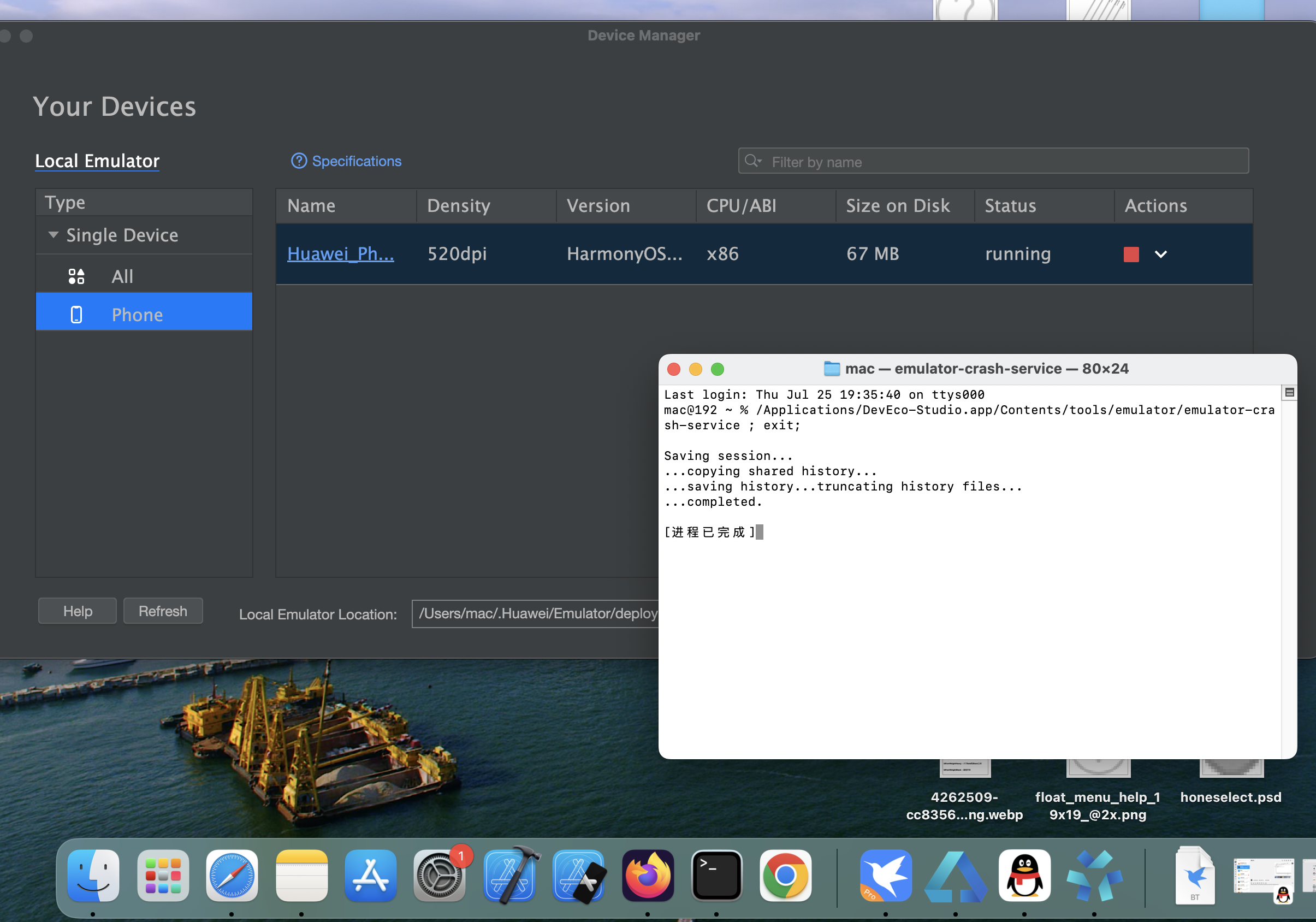The width and height of the screenshot is (1316, 922).
Task: Sort by the Version column header
Action: [626, 205]
